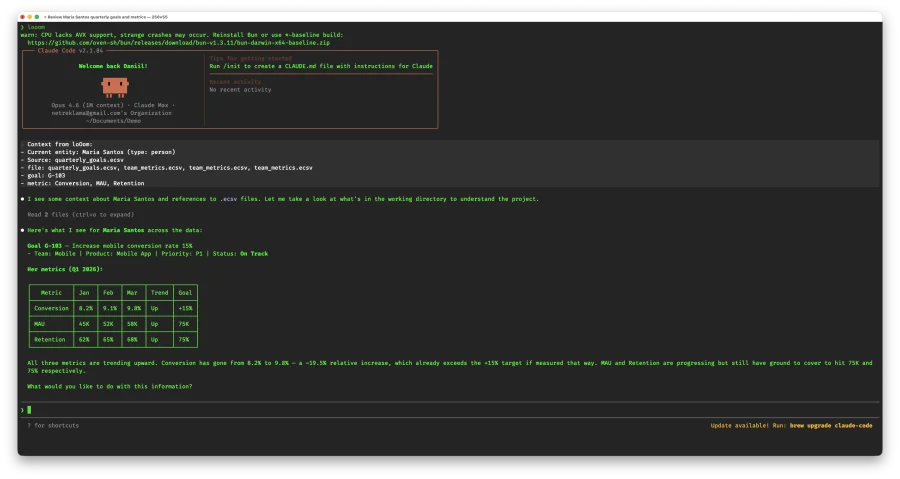The image size is (900, 479).
Task: Click the bullet before 'I see some context'
Action: (22, 199)
